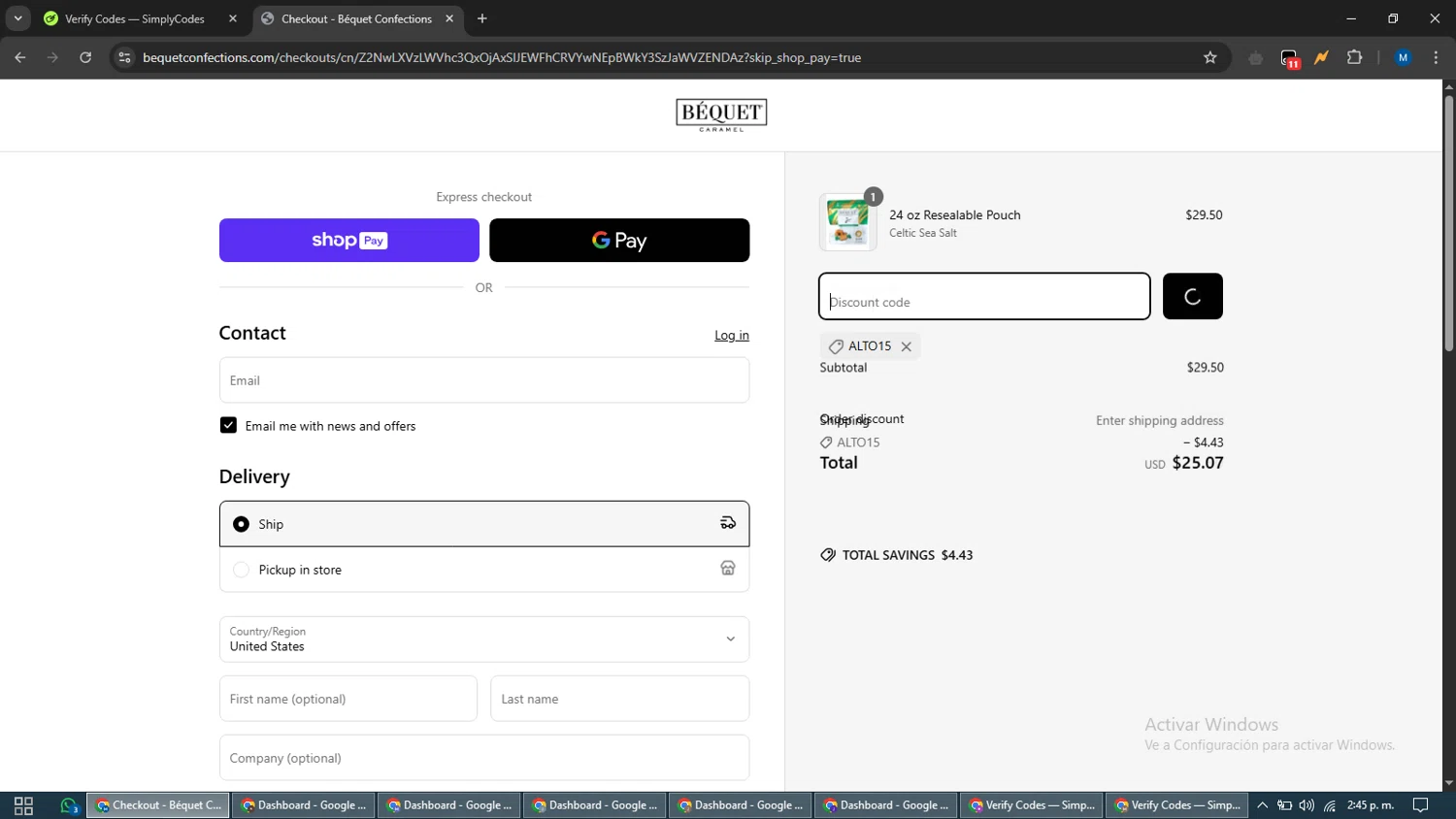This screenshot has width=1456, height=819.
Task: Toggle Email me with news and offers
Action: point(228,425)
